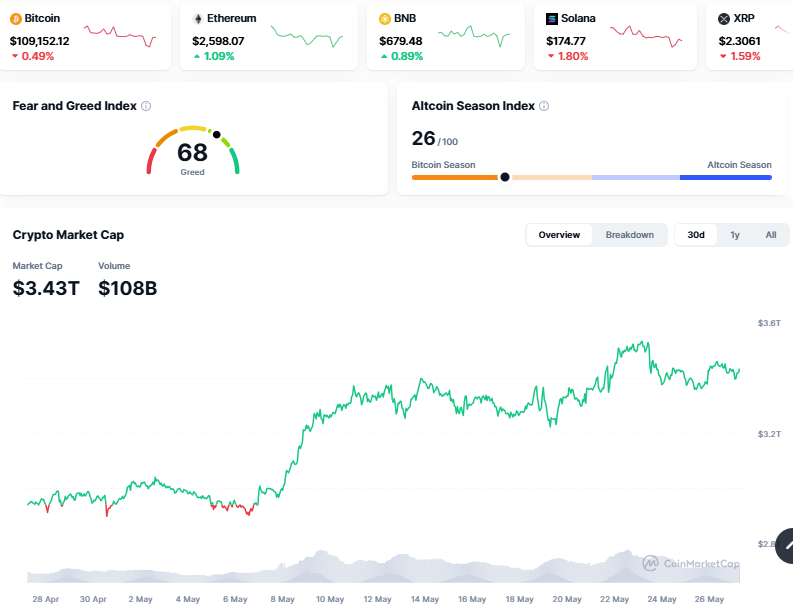
Task: Click the $3.2T axis label
Action: (769, 434)
